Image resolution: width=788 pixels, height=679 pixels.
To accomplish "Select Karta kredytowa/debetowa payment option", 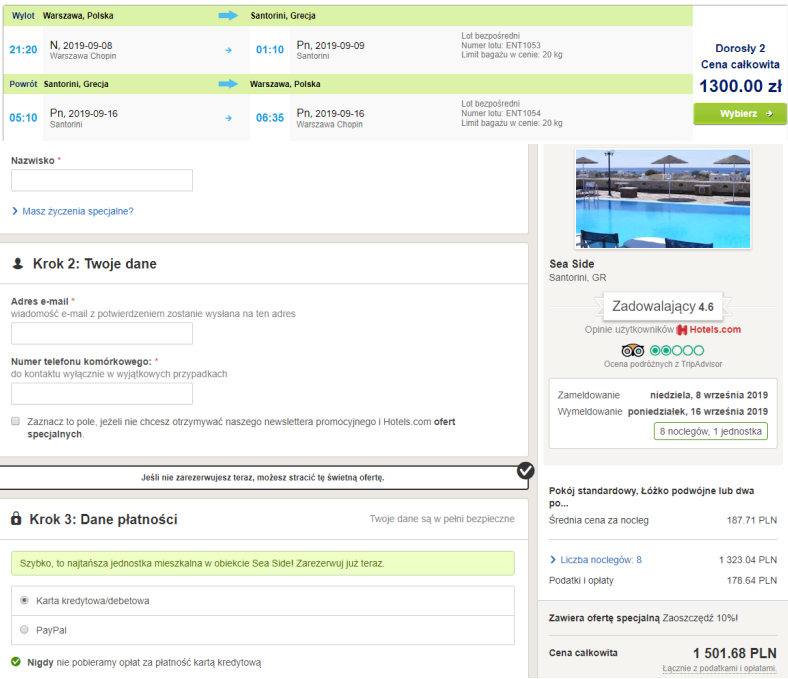I will (25, 600).
